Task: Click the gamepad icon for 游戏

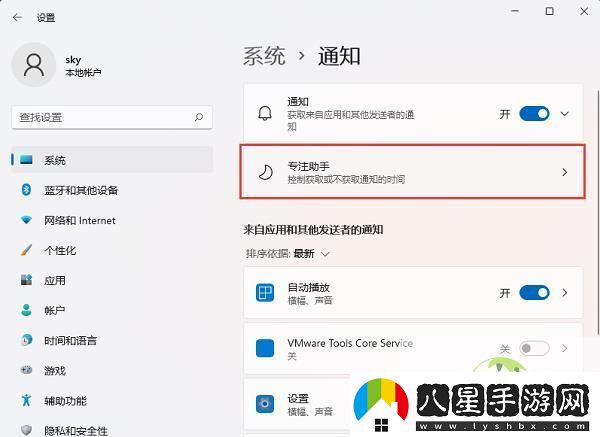Action: [x=26, y=370]
